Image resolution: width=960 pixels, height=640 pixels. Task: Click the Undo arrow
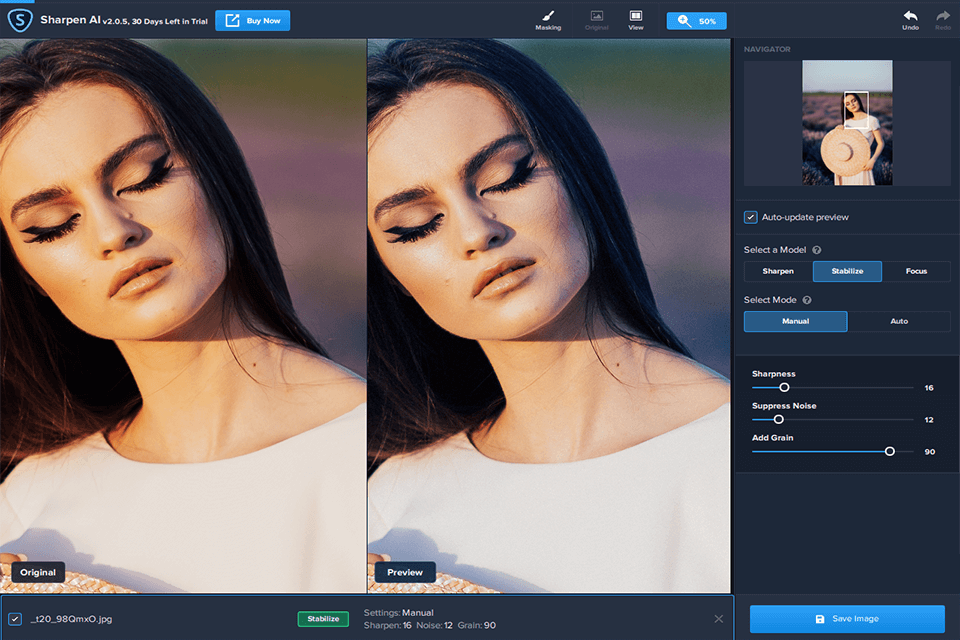(910, 18)
